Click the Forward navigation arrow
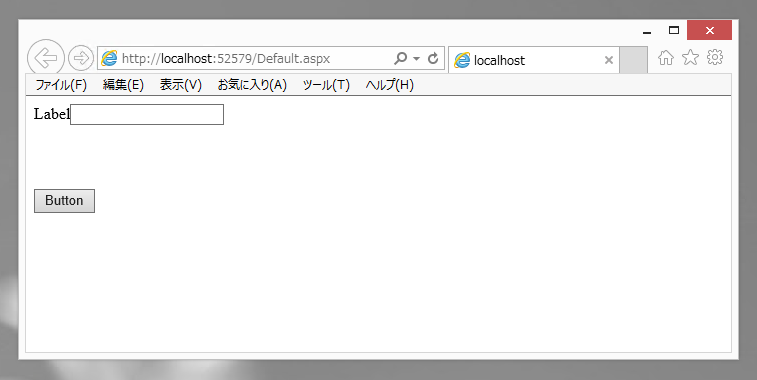The width and height of the screenshot is (757, 380). click(81, 58)
